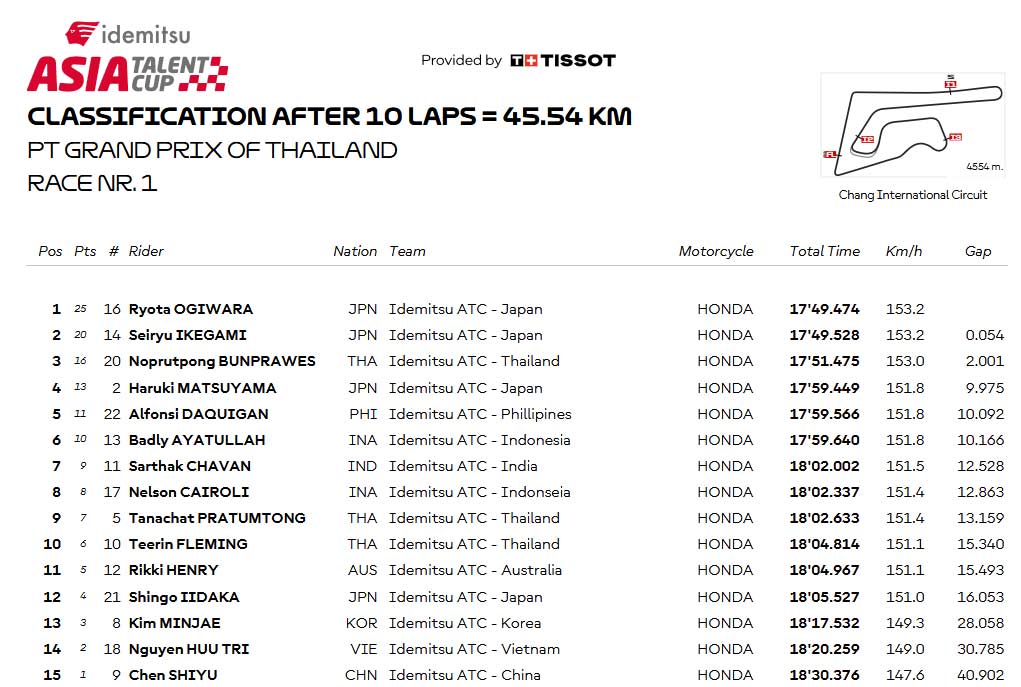This screenshot has width=1021, height=687.
Task: Open the Chang International Circuit track map
Action: (x=913, y=125)
